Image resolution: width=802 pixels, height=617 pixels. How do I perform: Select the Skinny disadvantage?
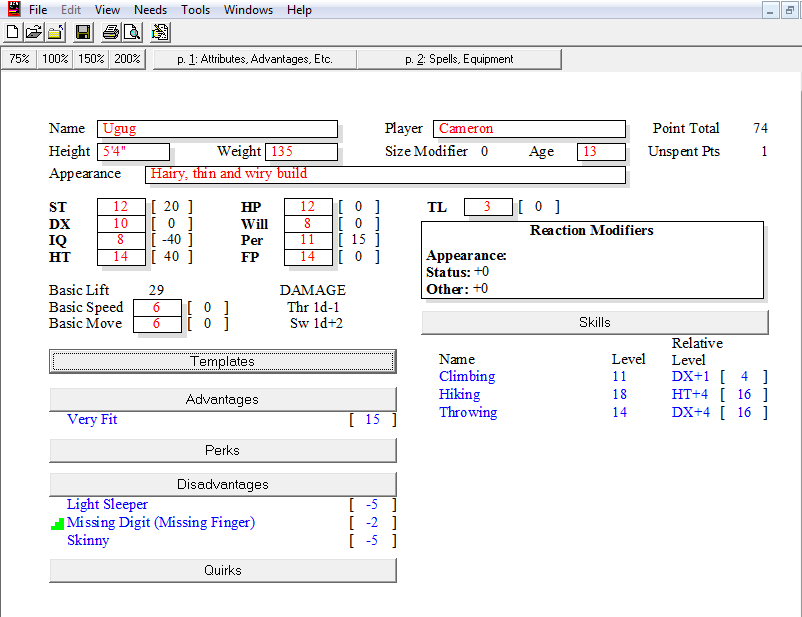pyautogui.click(x=88, y=541)
